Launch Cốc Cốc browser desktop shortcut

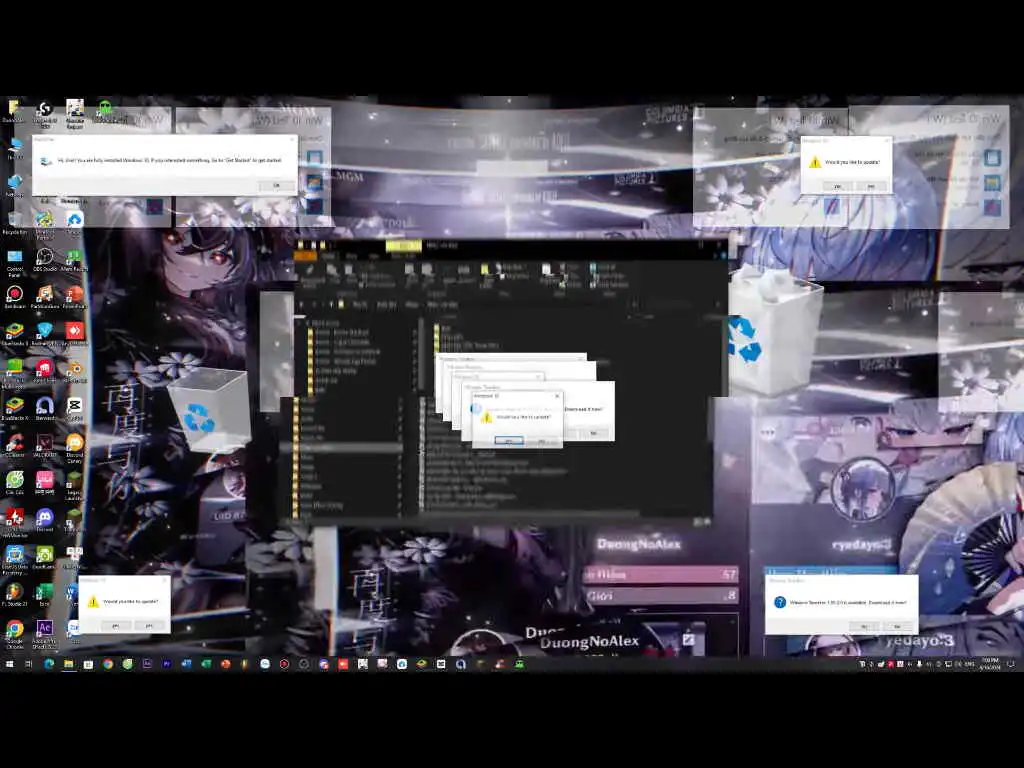pyautogui.click(x=14, y=481)
